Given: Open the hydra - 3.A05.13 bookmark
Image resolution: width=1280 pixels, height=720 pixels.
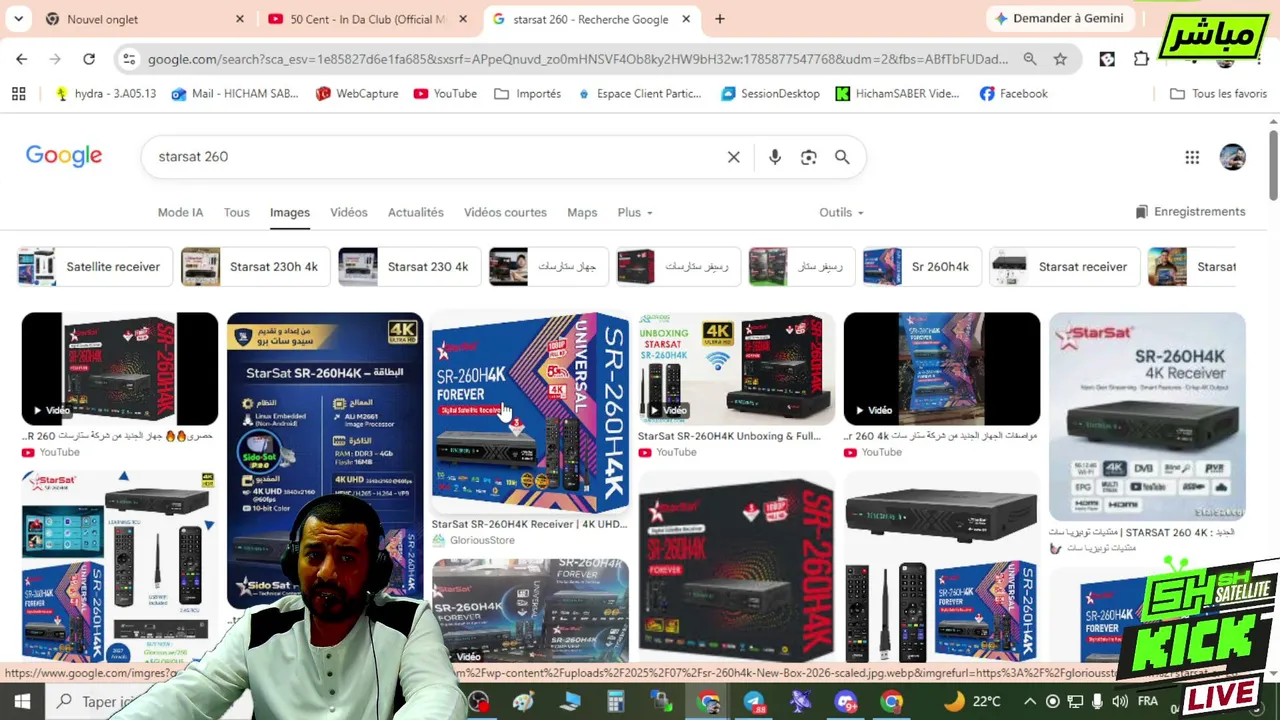Looking at the screenshot, I should pyautogui.click(x=106, y=94).
